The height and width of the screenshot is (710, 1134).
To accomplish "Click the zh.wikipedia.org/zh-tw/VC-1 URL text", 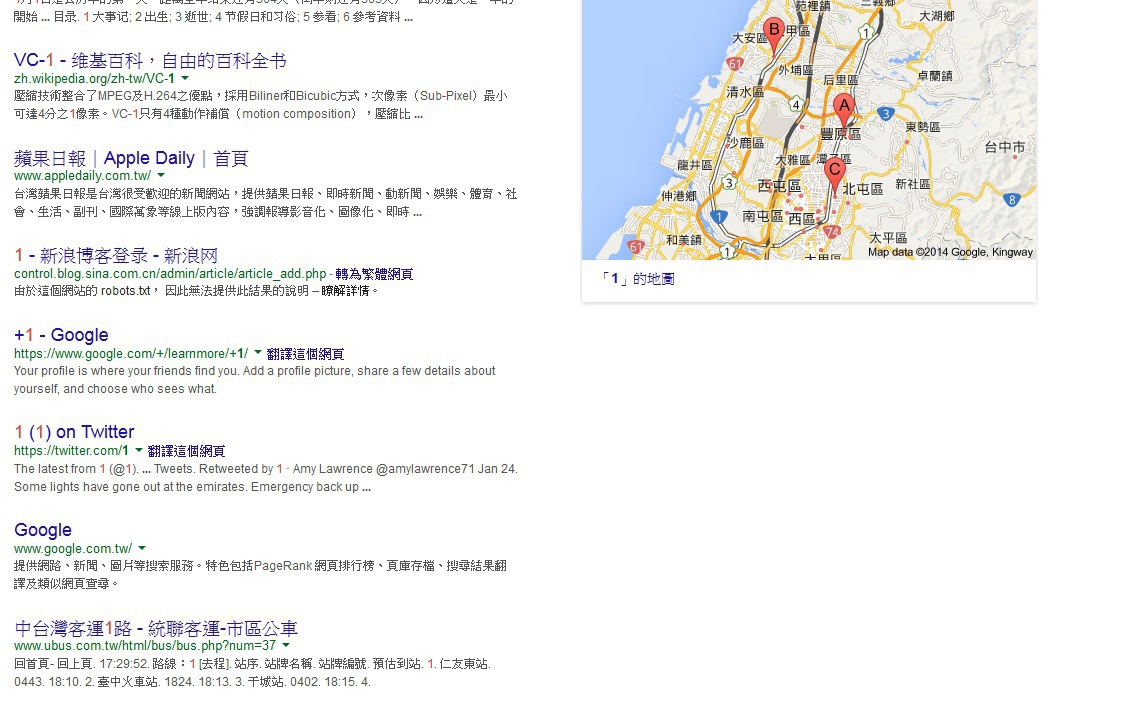I will 94,78.
